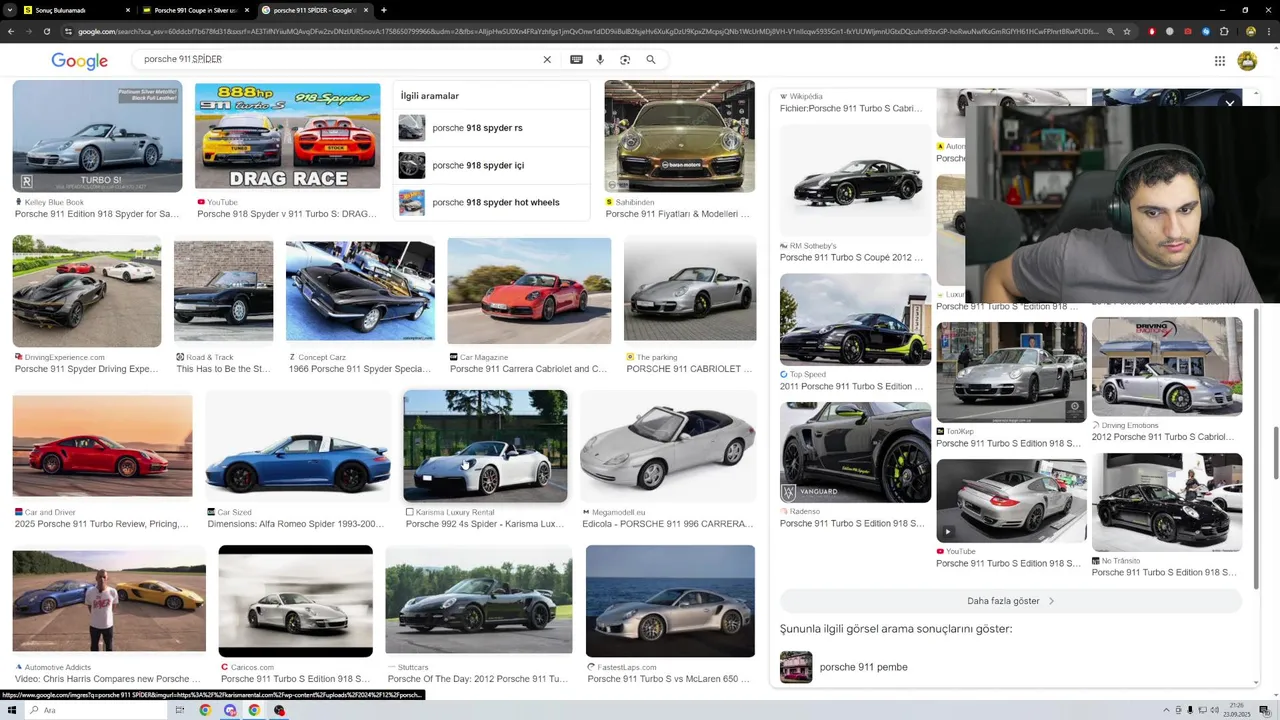1280x720 pixels.
Task: Open the Radenso Vanguard black Porsche thumbnail
Action: point(855,452)
